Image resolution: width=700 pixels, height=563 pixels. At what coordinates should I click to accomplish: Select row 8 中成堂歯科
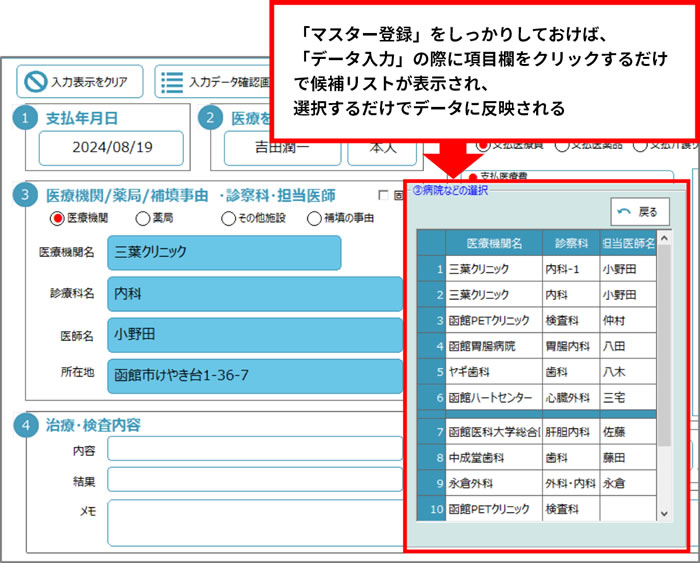point(537,458)
